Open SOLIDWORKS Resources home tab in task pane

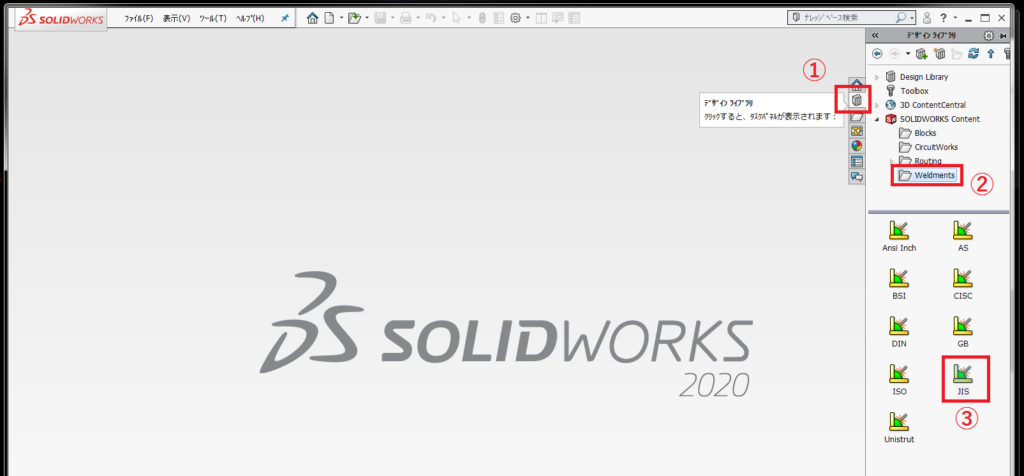tap(857, 86)
